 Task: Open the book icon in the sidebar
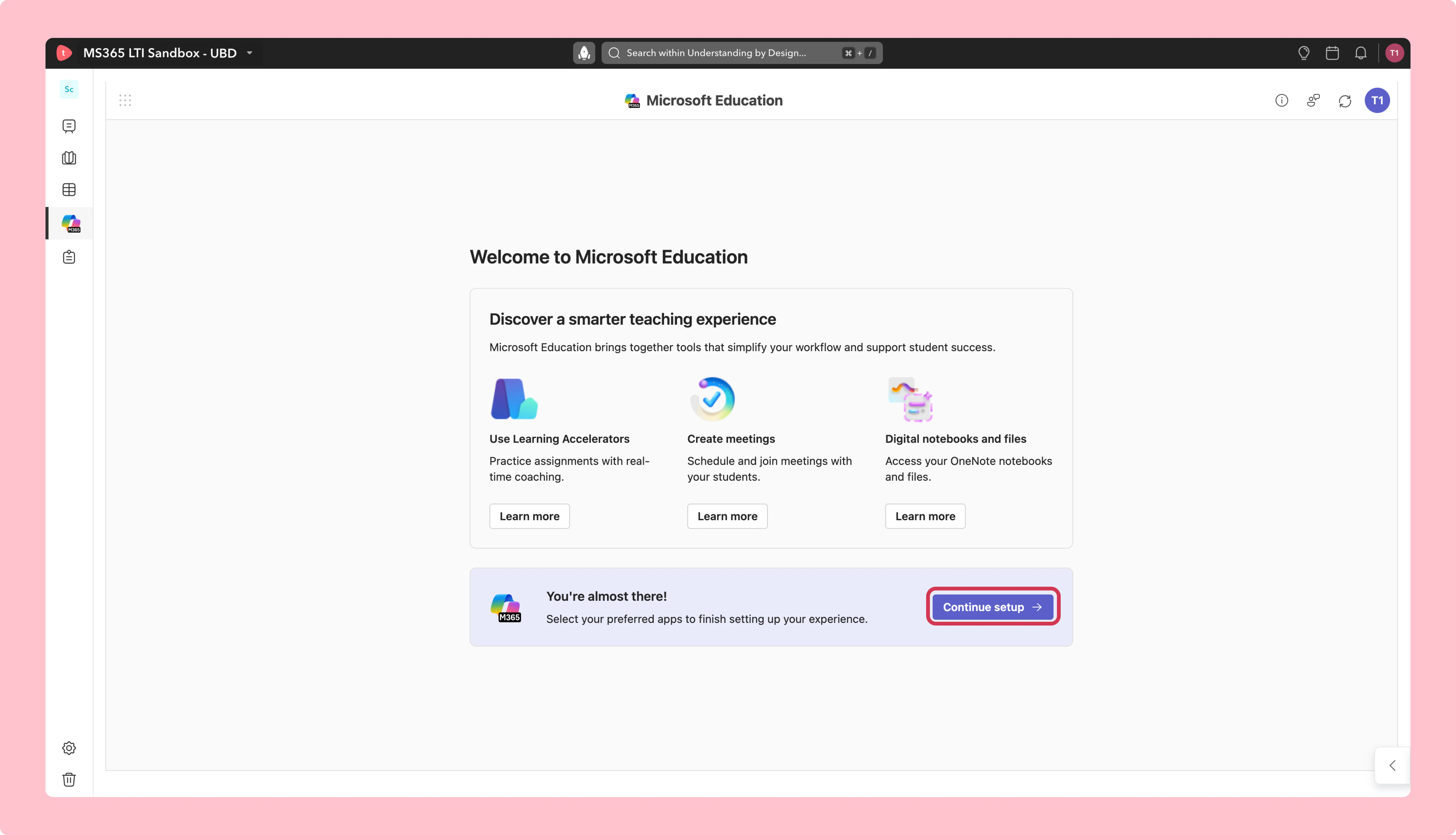69,158
